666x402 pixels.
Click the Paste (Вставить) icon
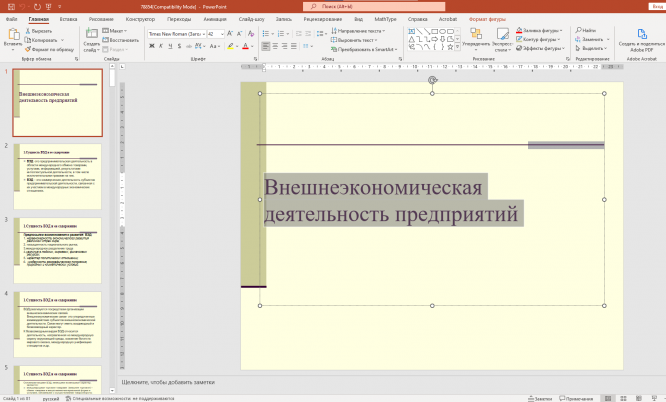(x=12, y=36)
